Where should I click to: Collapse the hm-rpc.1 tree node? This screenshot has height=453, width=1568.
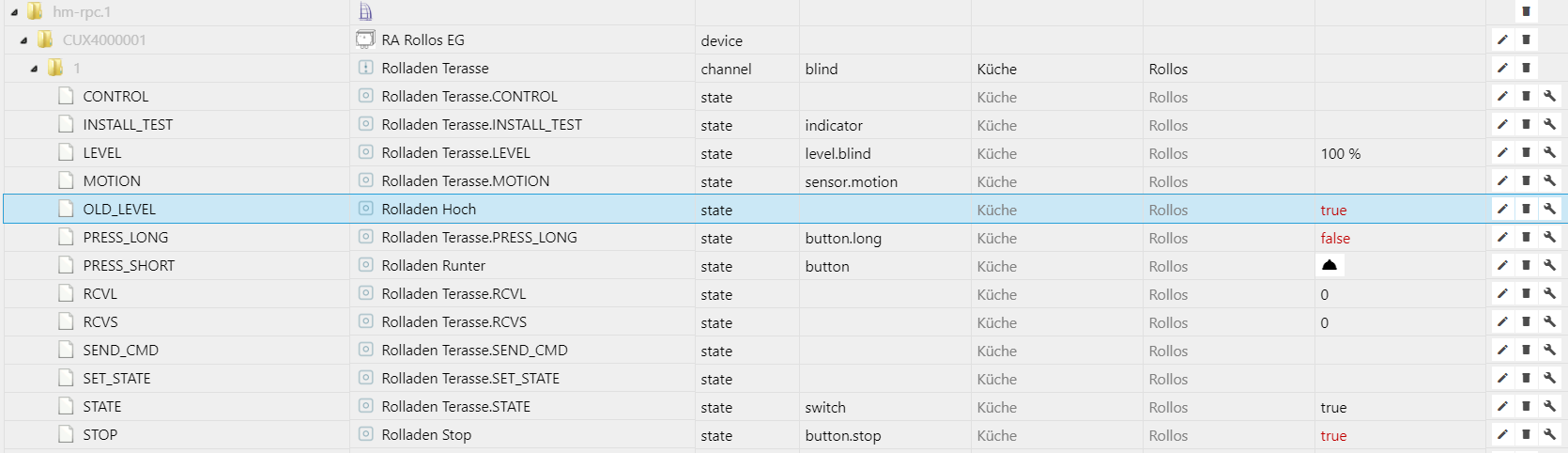[x=14, y=12]
